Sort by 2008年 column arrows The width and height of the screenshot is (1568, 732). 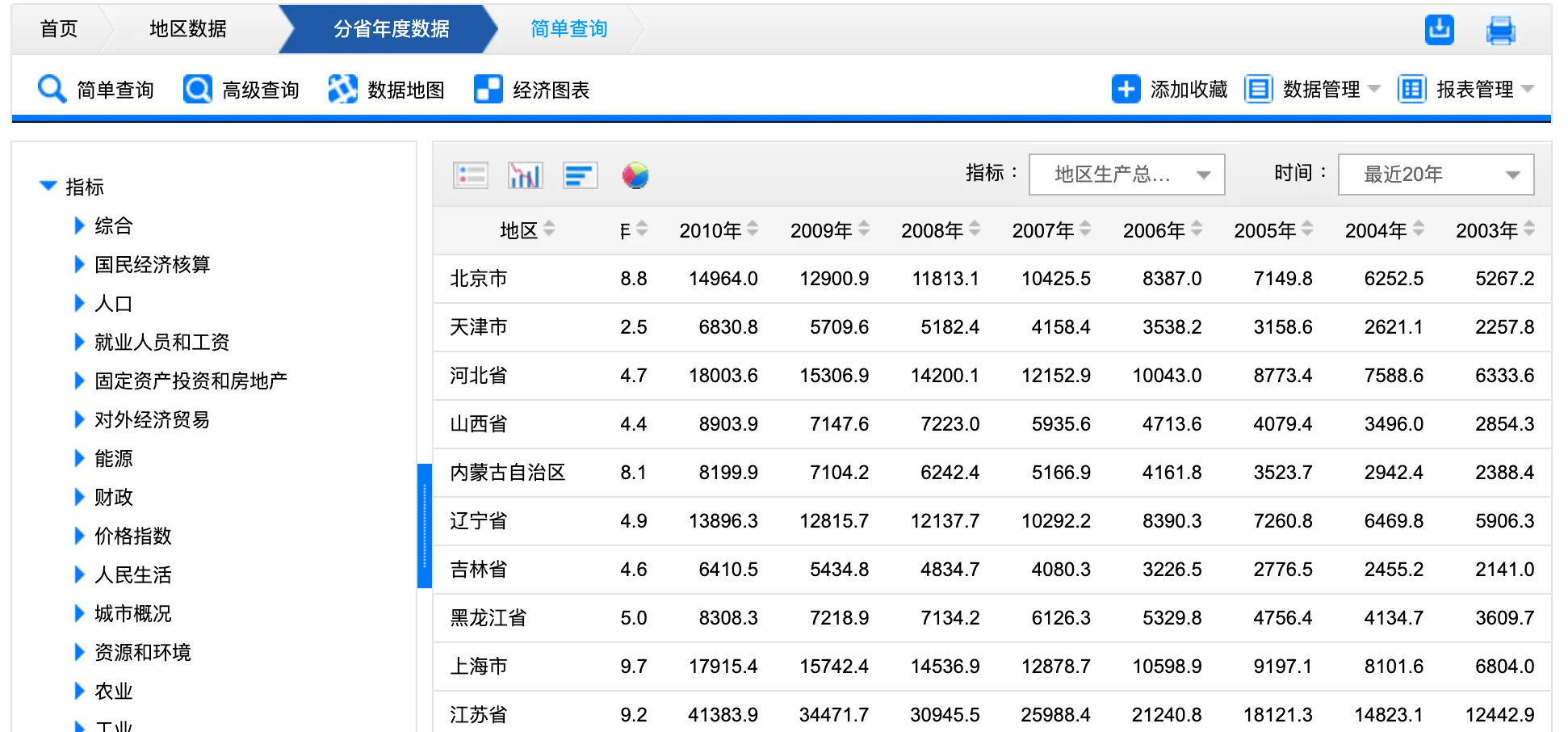(x=975, y=229)
